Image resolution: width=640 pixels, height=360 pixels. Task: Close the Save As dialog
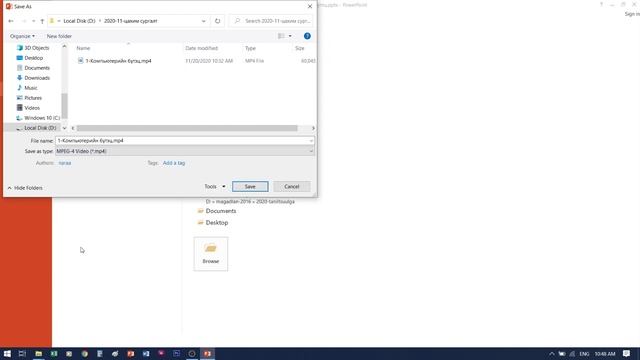coord(310,7)
